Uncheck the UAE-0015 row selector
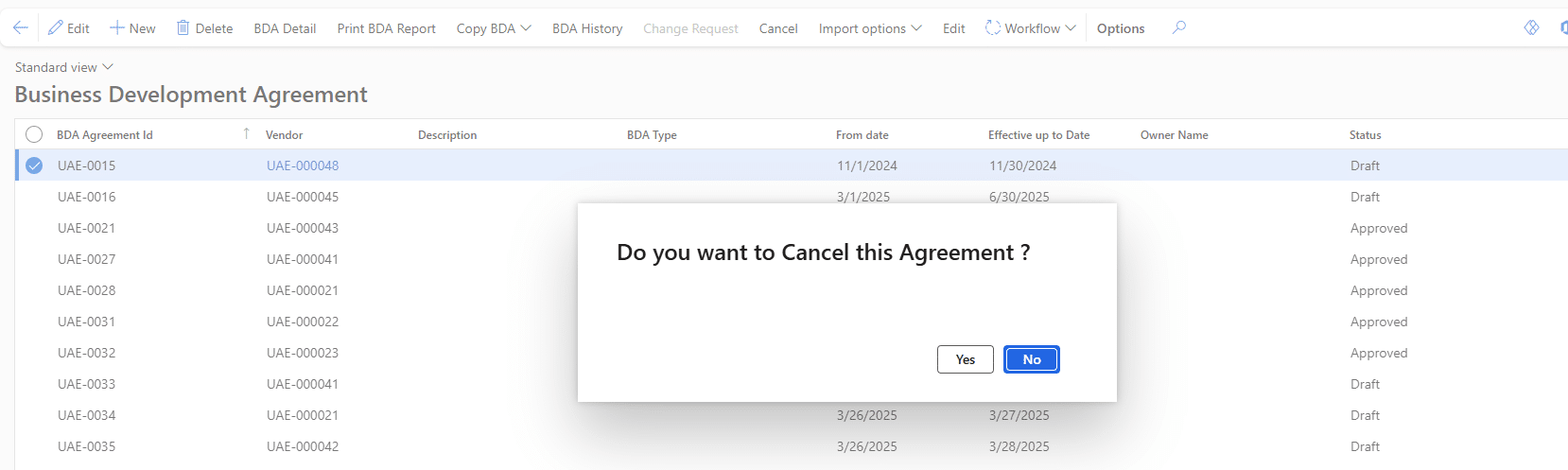 click(x=34, y=165)
